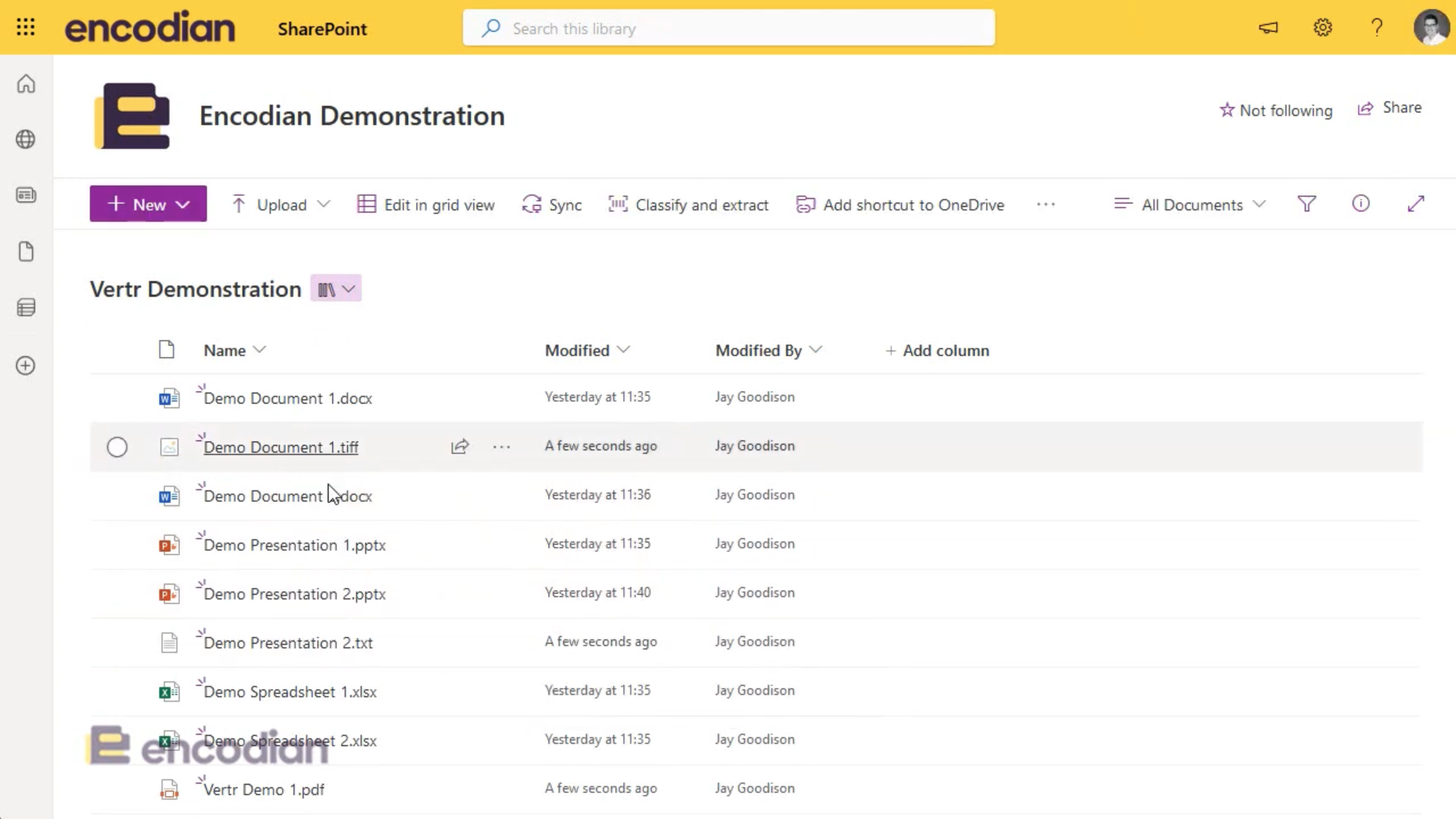1456x819 pixels.
Task: Toggle Not following star for this site
Action: tap(1276, 110)
